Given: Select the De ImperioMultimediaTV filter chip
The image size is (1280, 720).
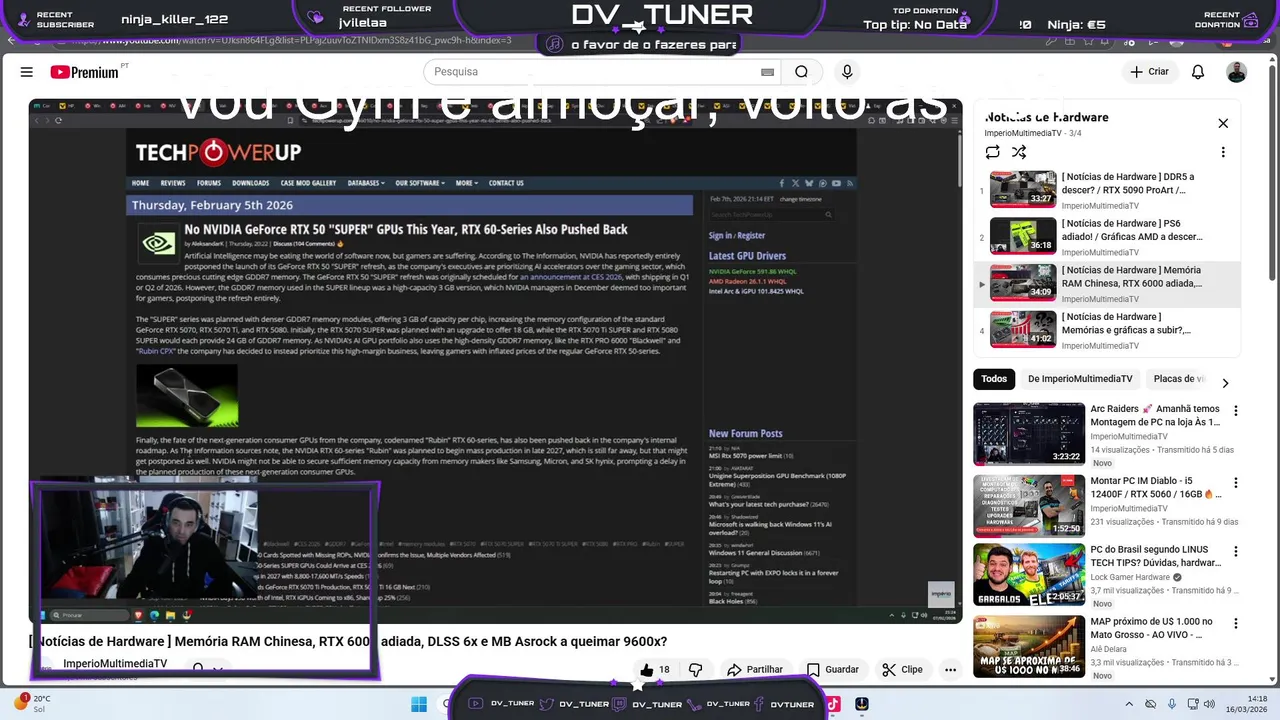Looking at the screenshot, I should pos(1080,379).
